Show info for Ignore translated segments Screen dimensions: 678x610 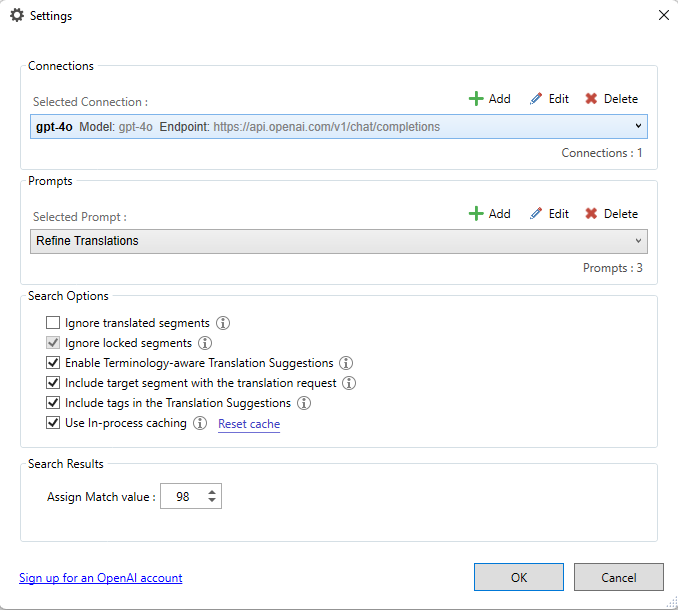tap(223, 323)
